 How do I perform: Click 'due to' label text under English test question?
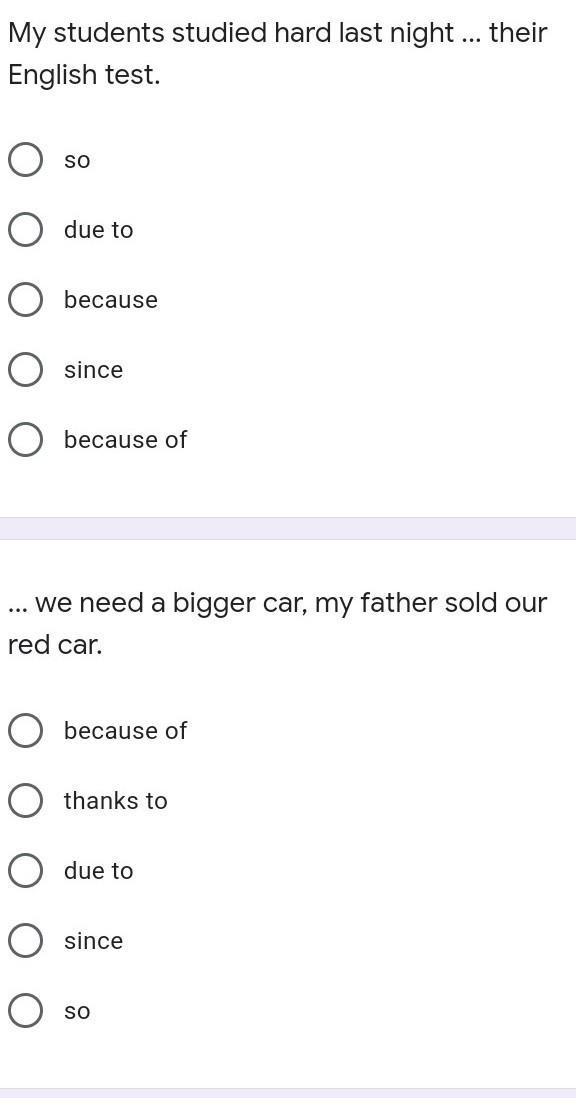click(98, 230)
